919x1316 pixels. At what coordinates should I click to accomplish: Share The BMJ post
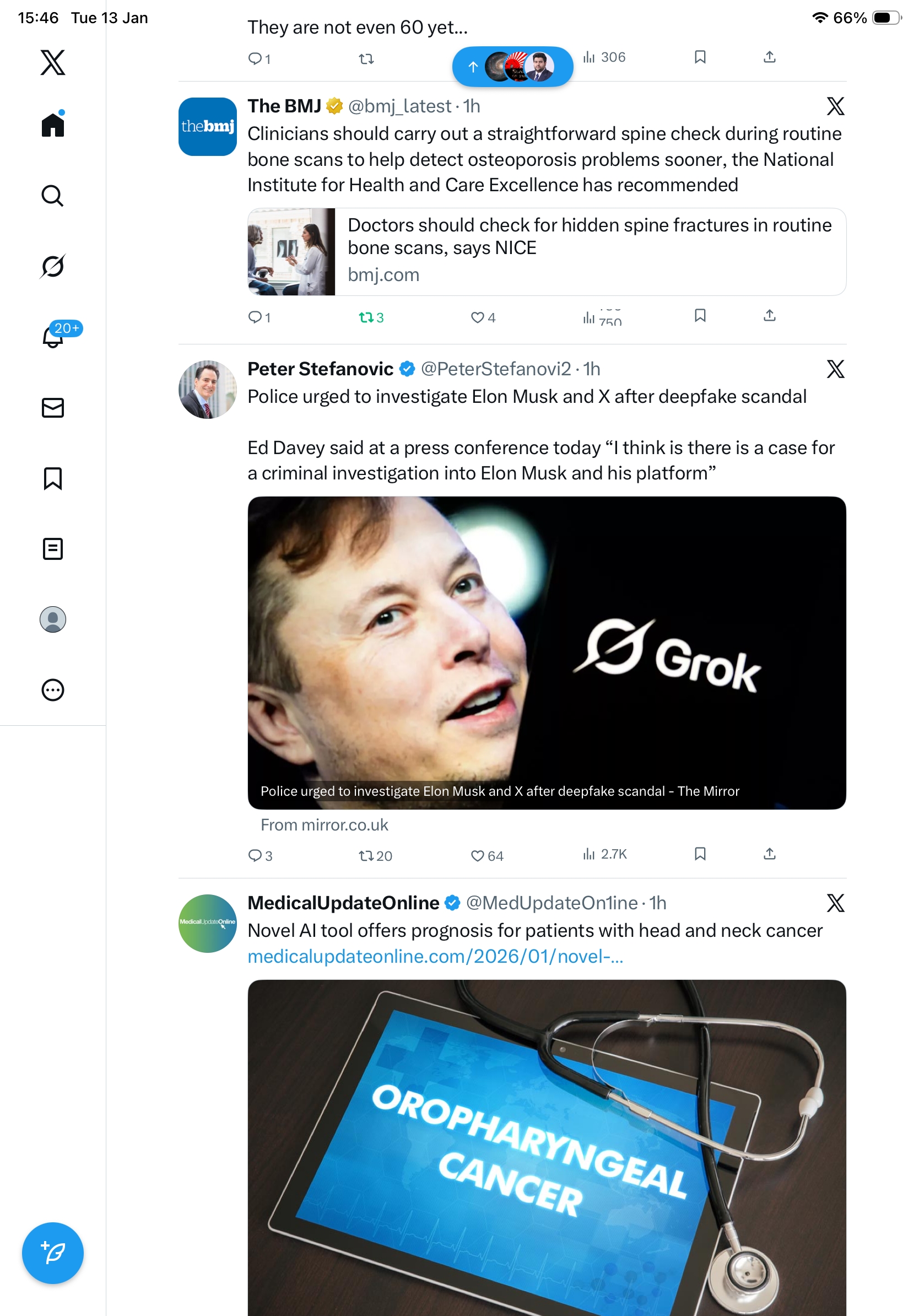pyautogui.click(x=770, y=316)
